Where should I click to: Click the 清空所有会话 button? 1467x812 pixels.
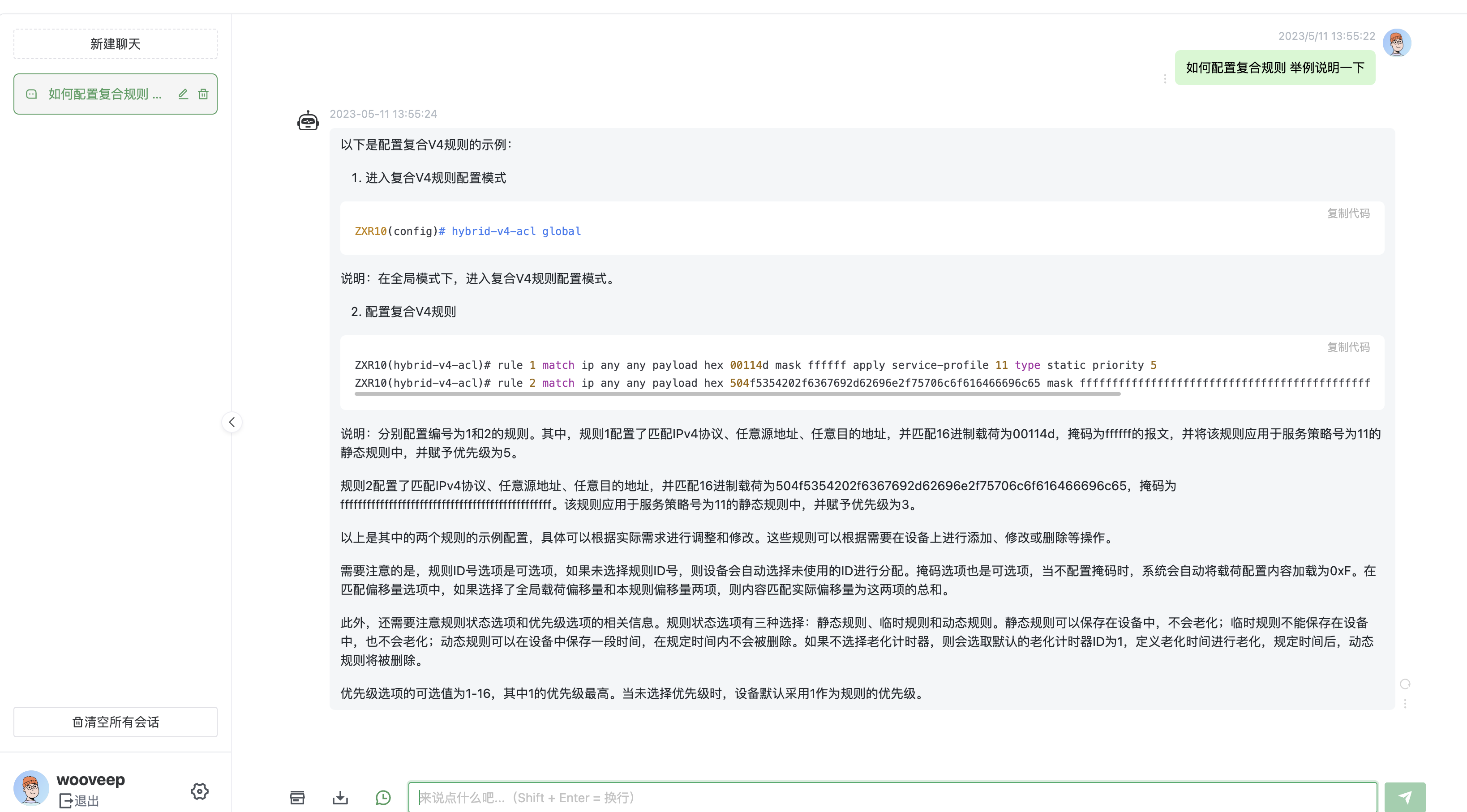116,722
